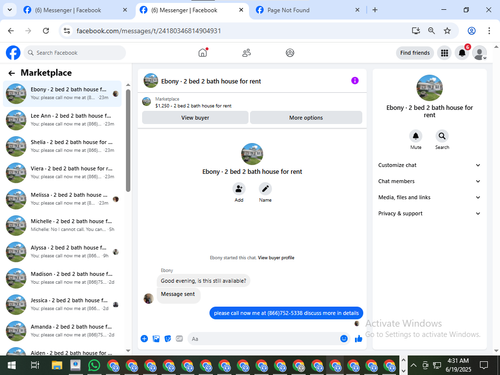Edit the chat Name pencil icon
The width and height of the screenshot is (500, 375).
click(x=265, y=189)
